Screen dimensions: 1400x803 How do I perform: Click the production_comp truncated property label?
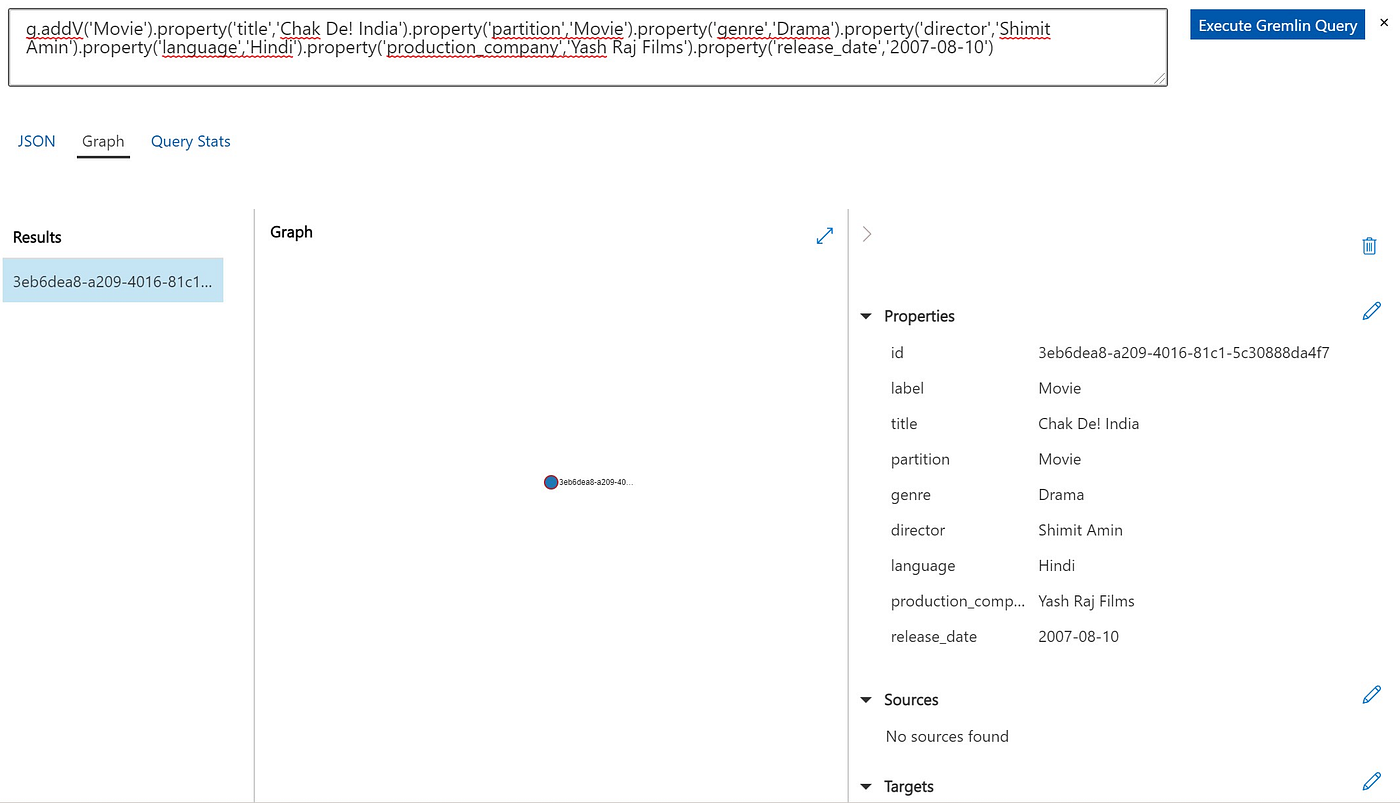[957, 600]
